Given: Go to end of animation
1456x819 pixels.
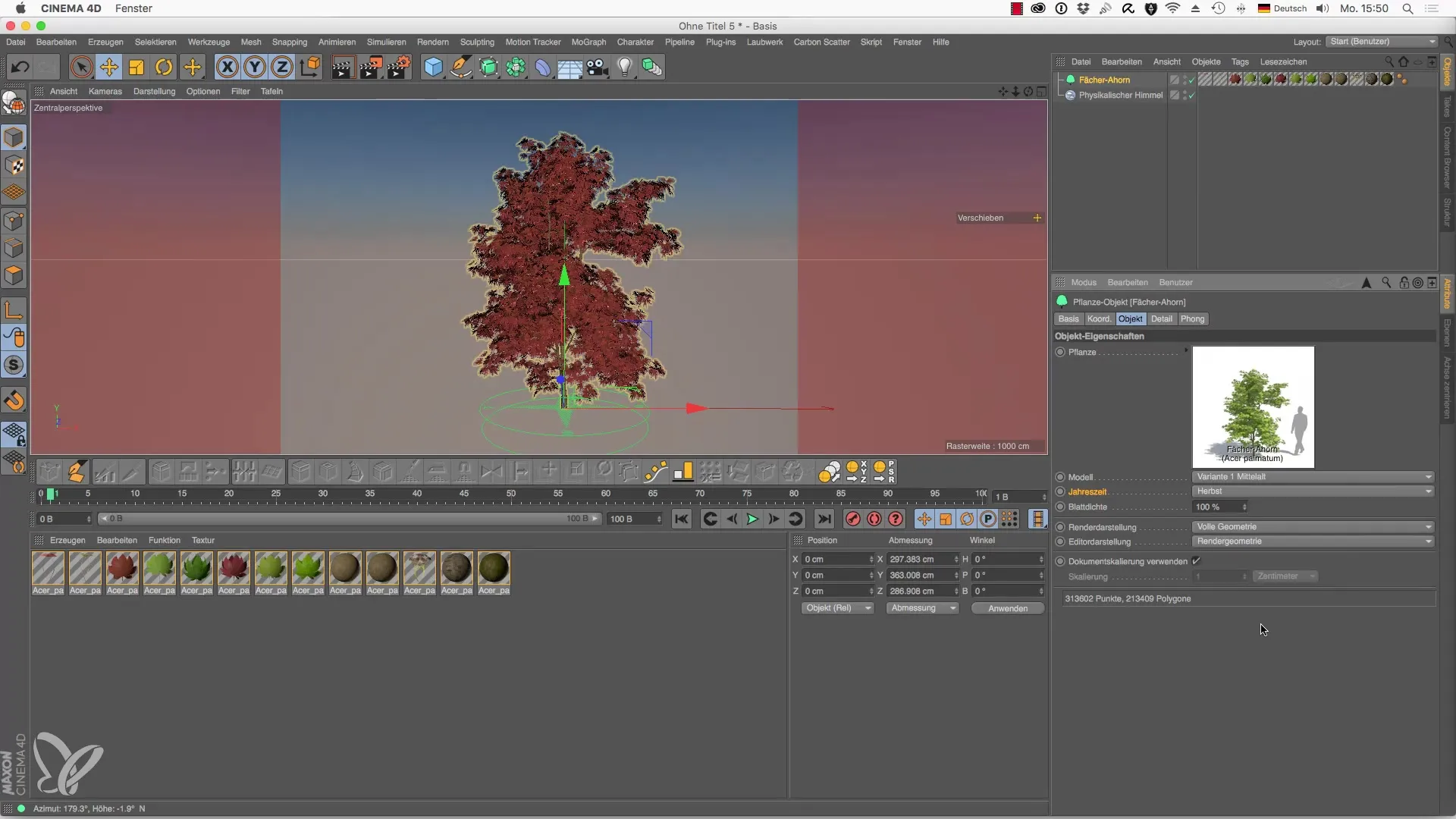Looking at the screenshot, I should point(824,519).
